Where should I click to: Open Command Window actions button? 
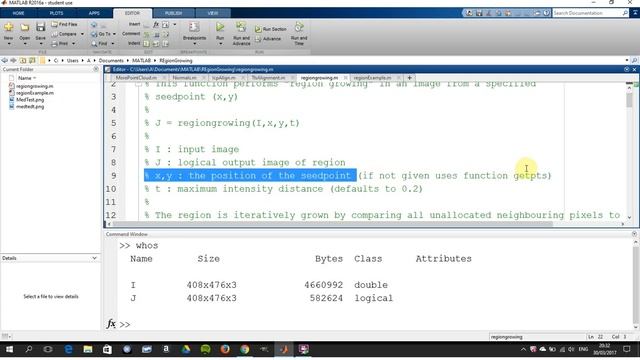pyautogui.click(x=634, y=234)
